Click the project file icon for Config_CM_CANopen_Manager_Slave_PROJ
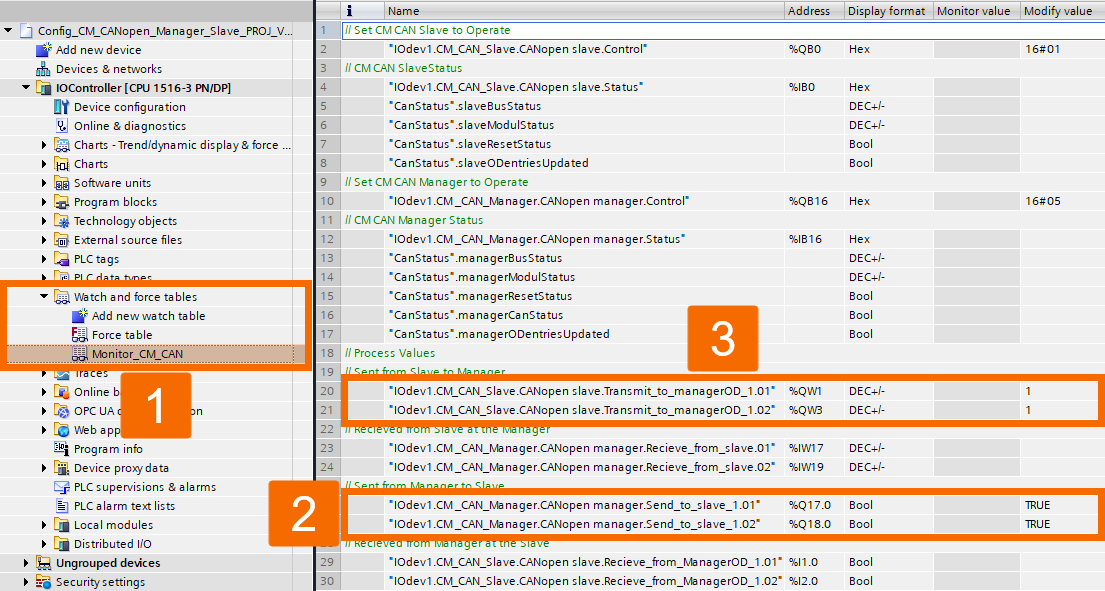Viewport: 1105px width, 591px height. coord(26,30)
